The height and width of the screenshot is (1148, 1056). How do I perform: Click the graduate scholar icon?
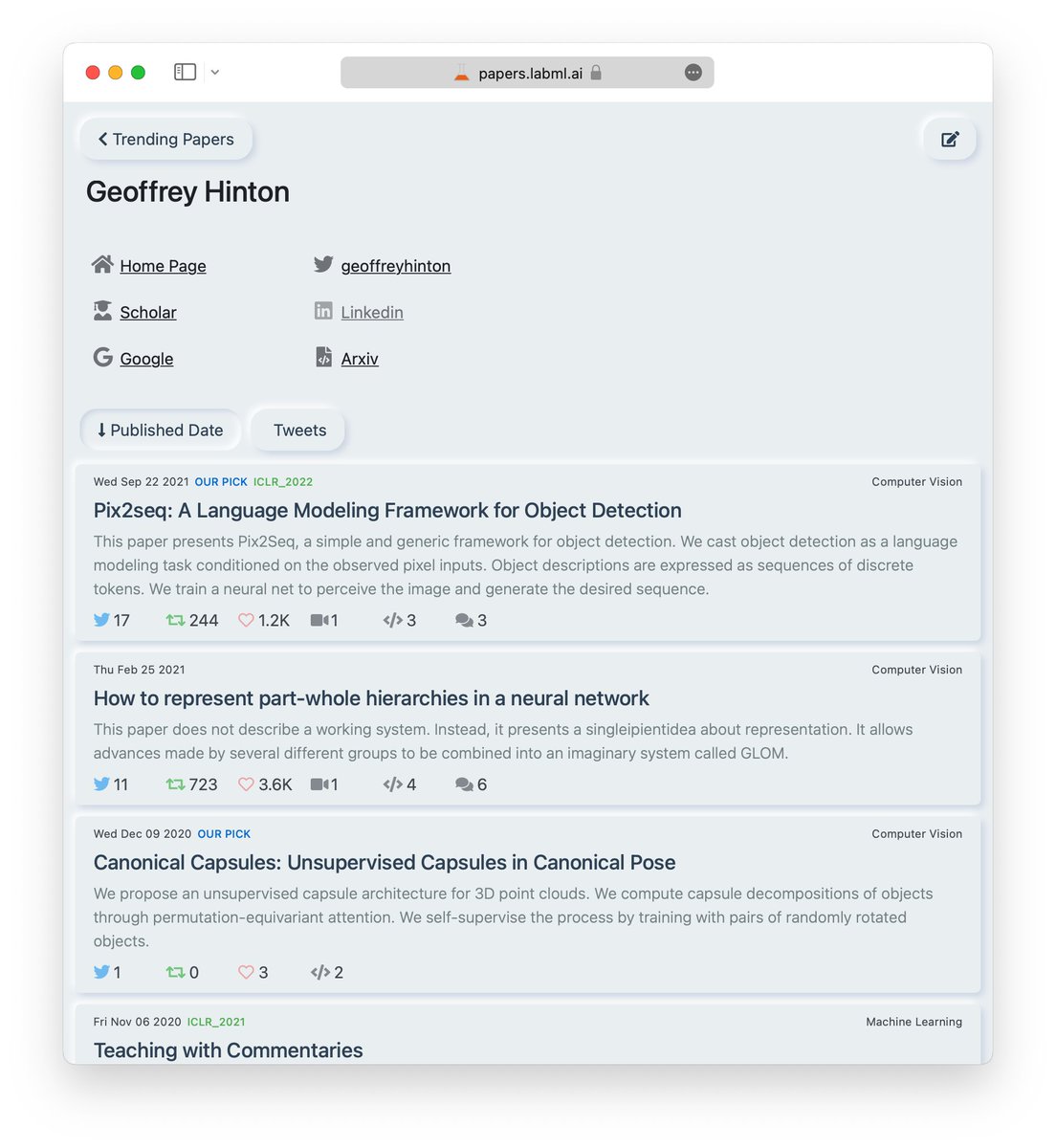coord(102,310)
